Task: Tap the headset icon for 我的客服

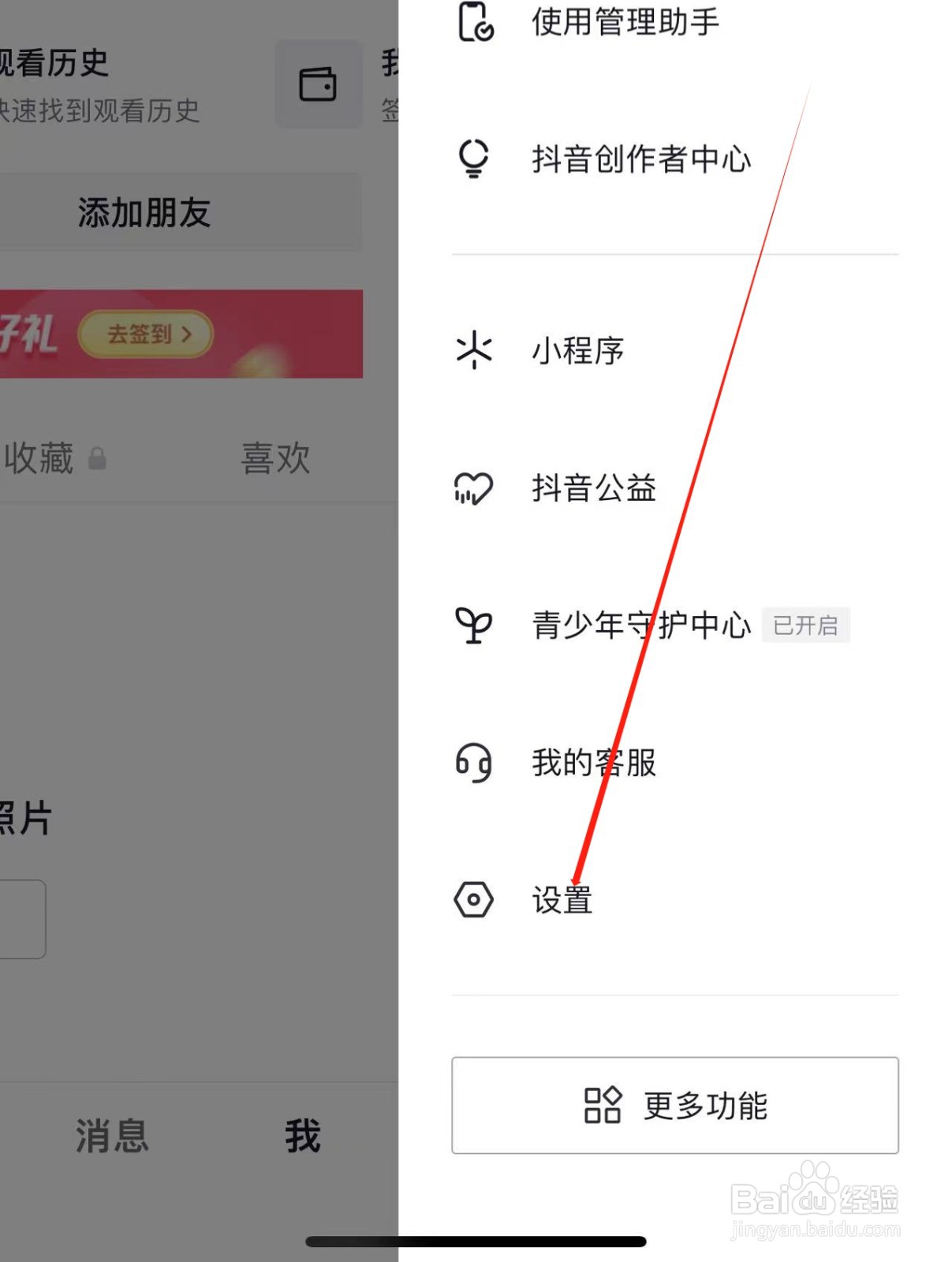Action: tap(473, 763)
